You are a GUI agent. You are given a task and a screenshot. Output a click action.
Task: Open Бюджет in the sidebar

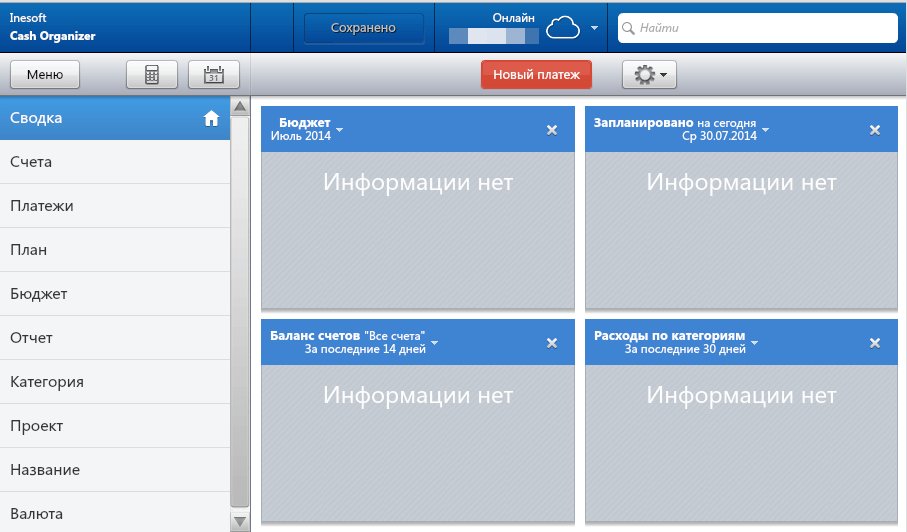tap(115, 294)
